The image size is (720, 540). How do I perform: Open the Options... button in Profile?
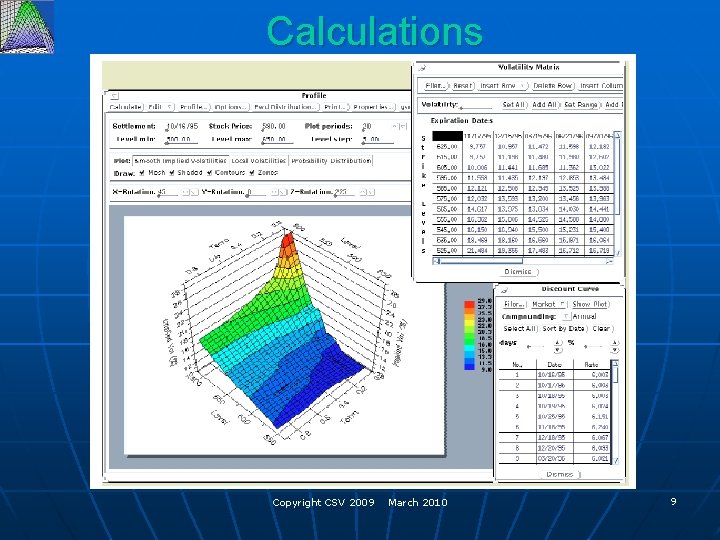(x=231, y=107)
